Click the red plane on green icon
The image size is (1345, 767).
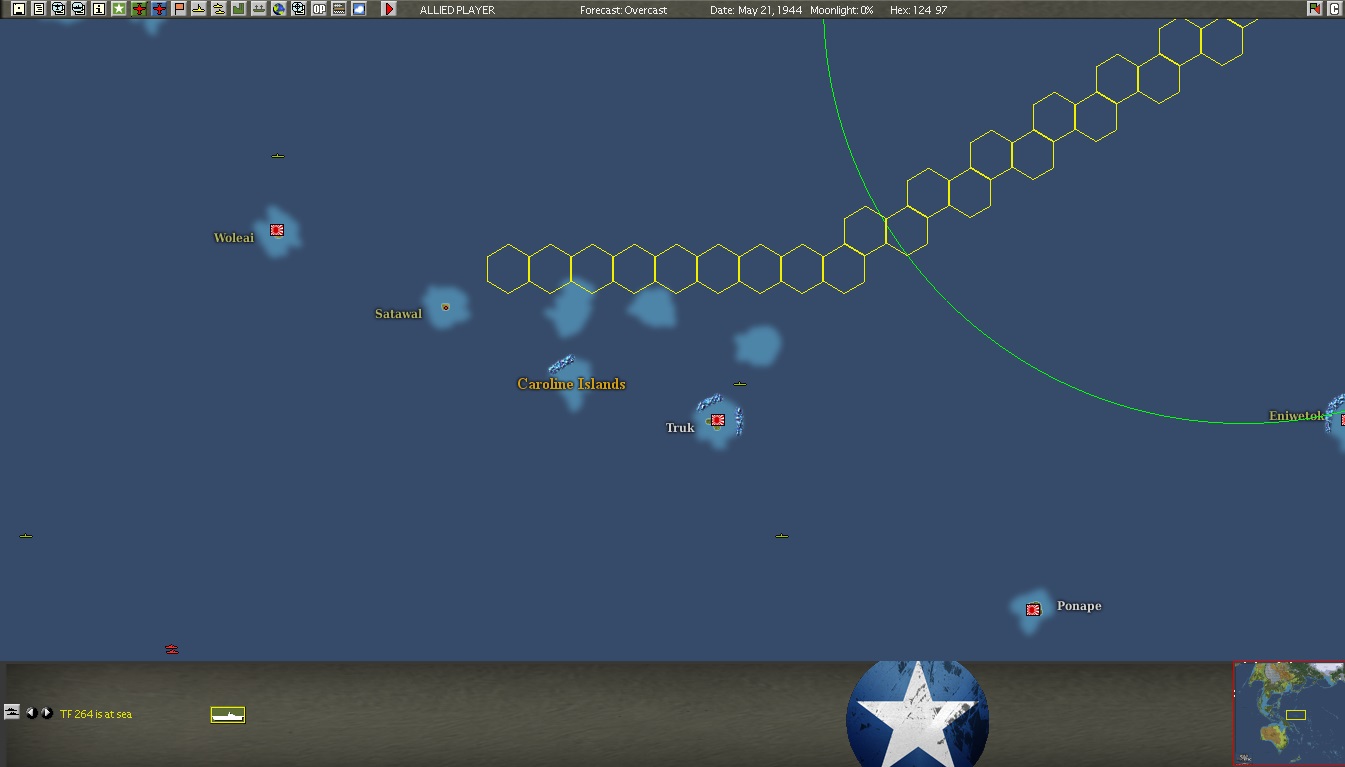(139, 9)
